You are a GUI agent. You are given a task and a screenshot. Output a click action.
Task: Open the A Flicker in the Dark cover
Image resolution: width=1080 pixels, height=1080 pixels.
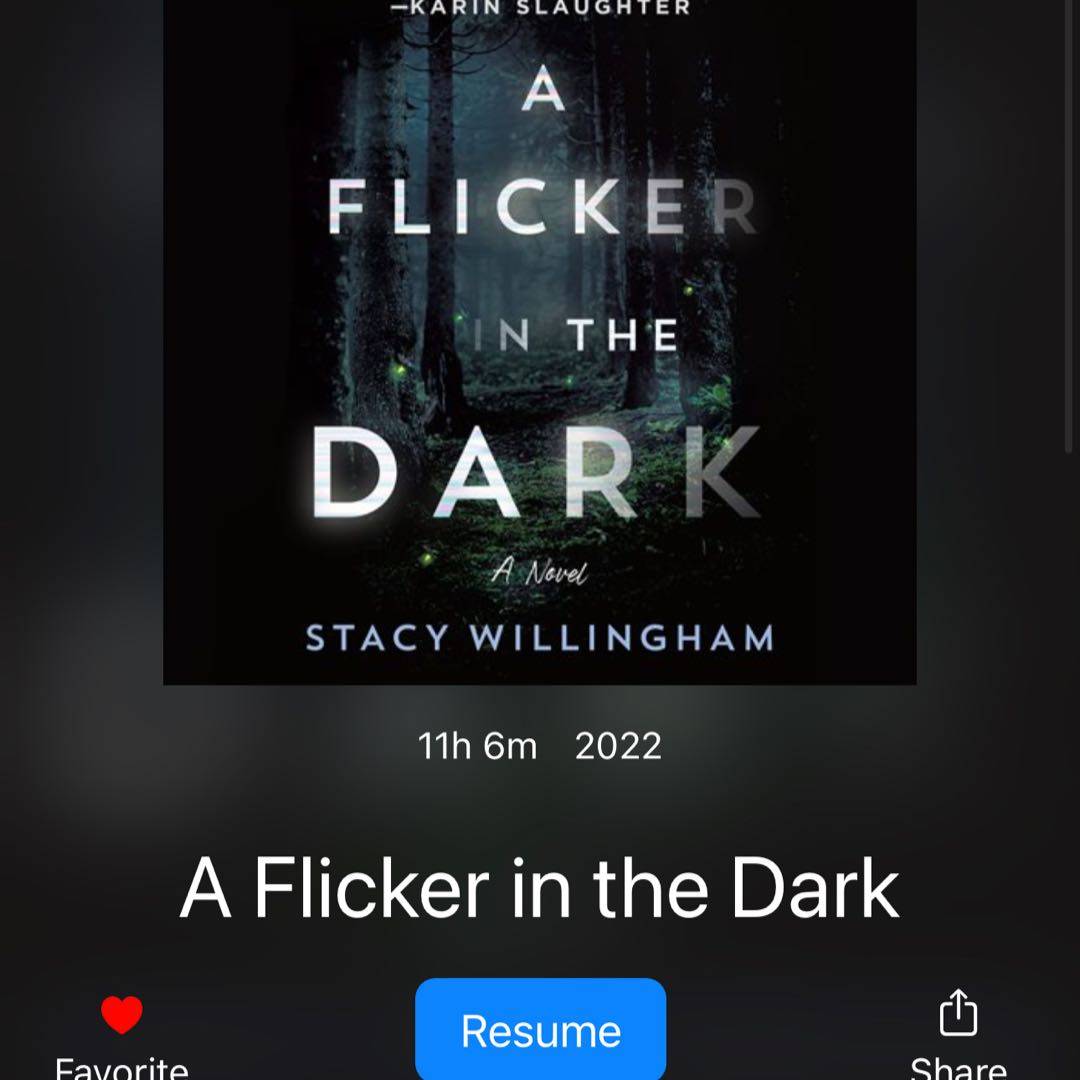(539, 342)
